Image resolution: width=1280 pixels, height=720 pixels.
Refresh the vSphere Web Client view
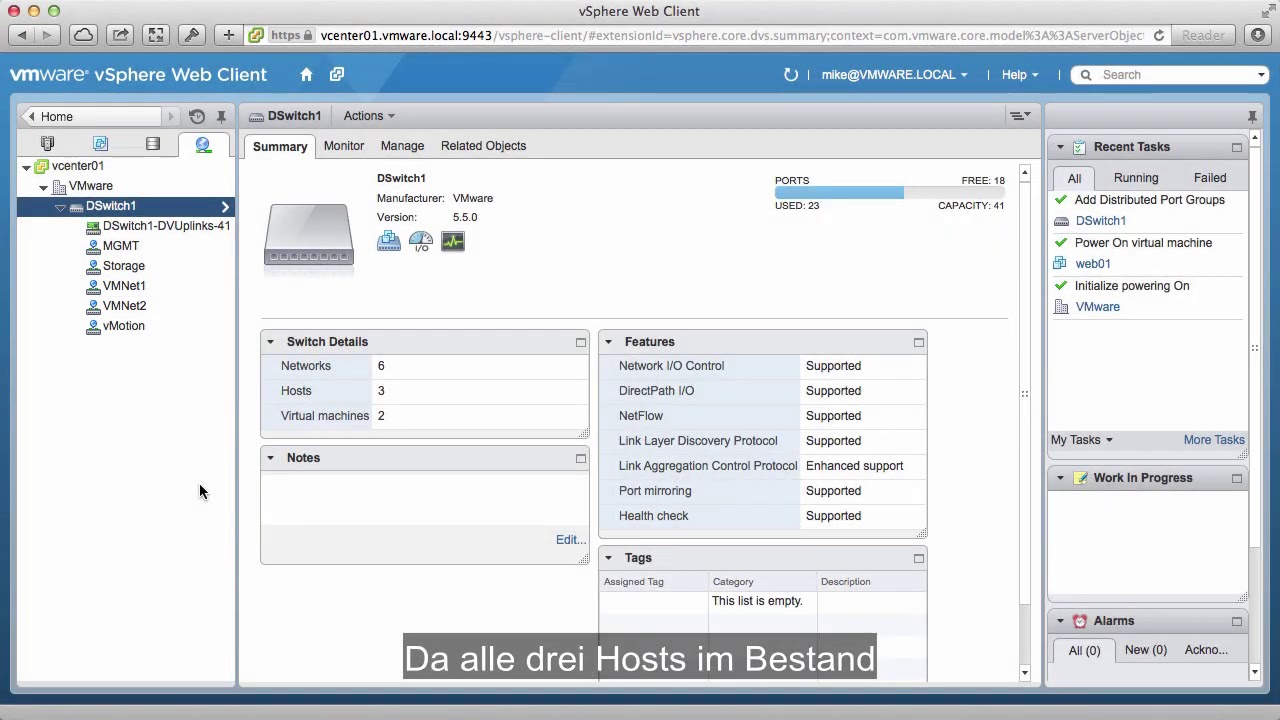tap(791, 75)
